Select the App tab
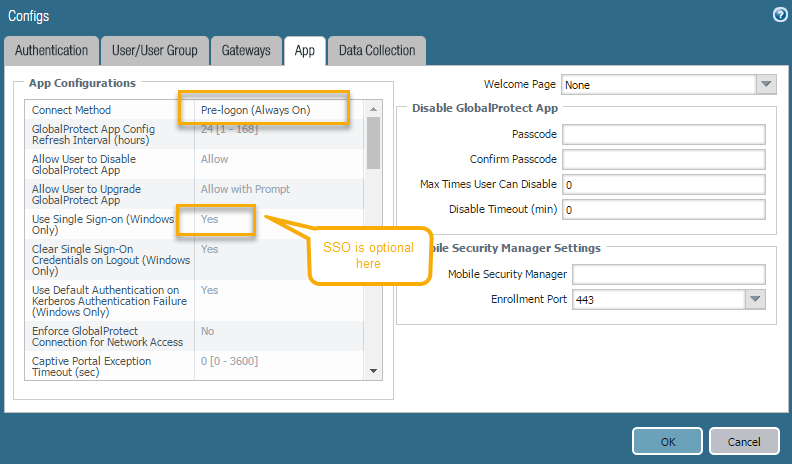The image size is (792, 464). point(305,50)
